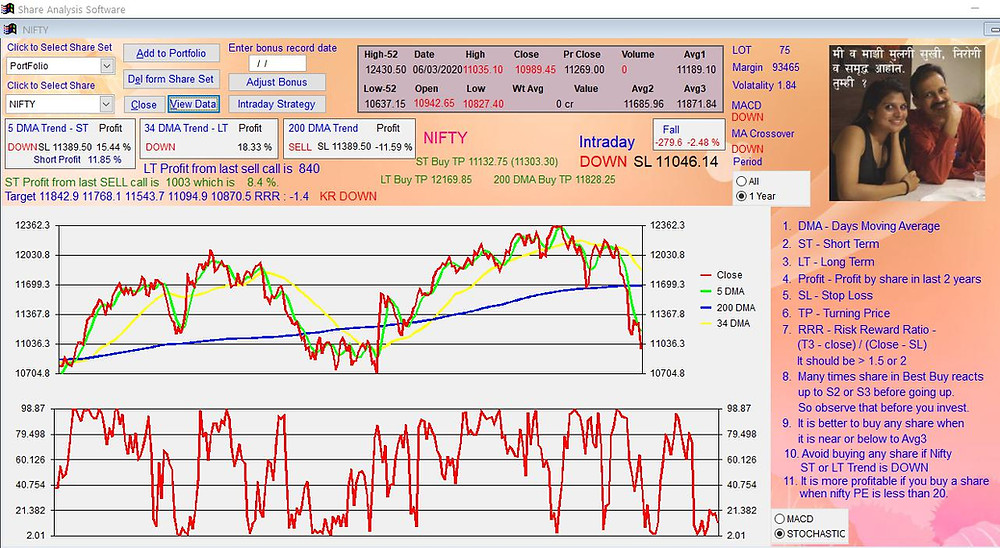The height and width of the screenshot is (548, 1000).
Task: Click the Volatality 1.84 text
Action: (764, 85)
